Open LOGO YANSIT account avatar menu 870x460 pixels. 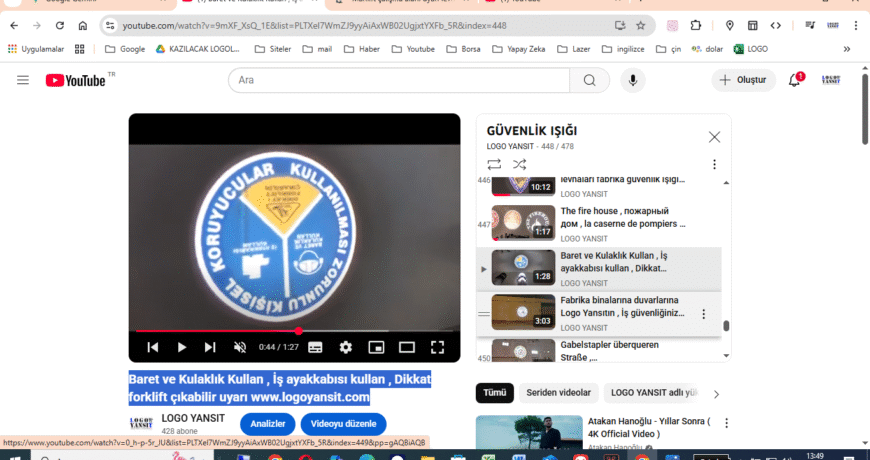831,80
